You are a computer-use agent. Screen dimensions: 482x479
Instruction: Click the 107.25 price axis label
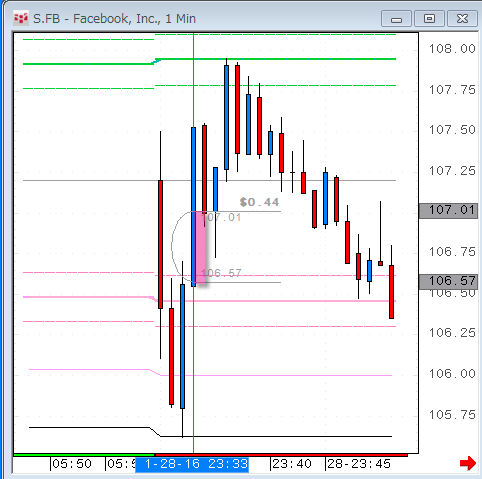click(x=452, y=171)
